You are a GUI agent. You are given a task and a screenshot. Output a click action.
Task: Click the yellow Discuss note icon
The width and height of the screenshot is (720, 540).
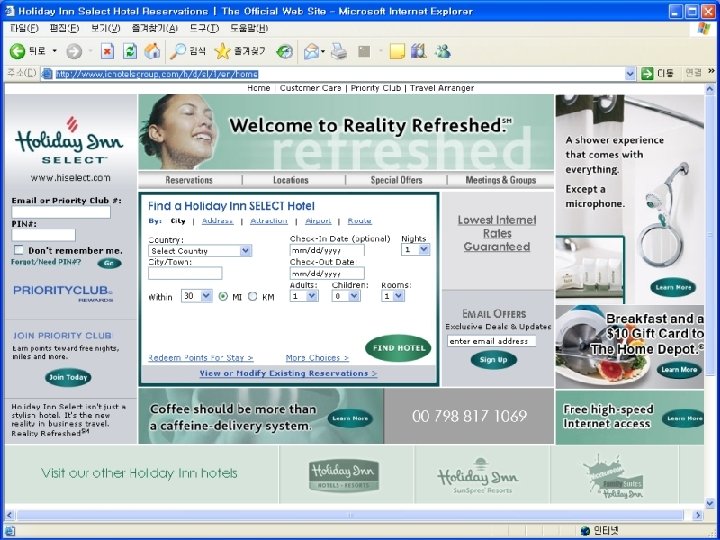[x=397, y=51]
